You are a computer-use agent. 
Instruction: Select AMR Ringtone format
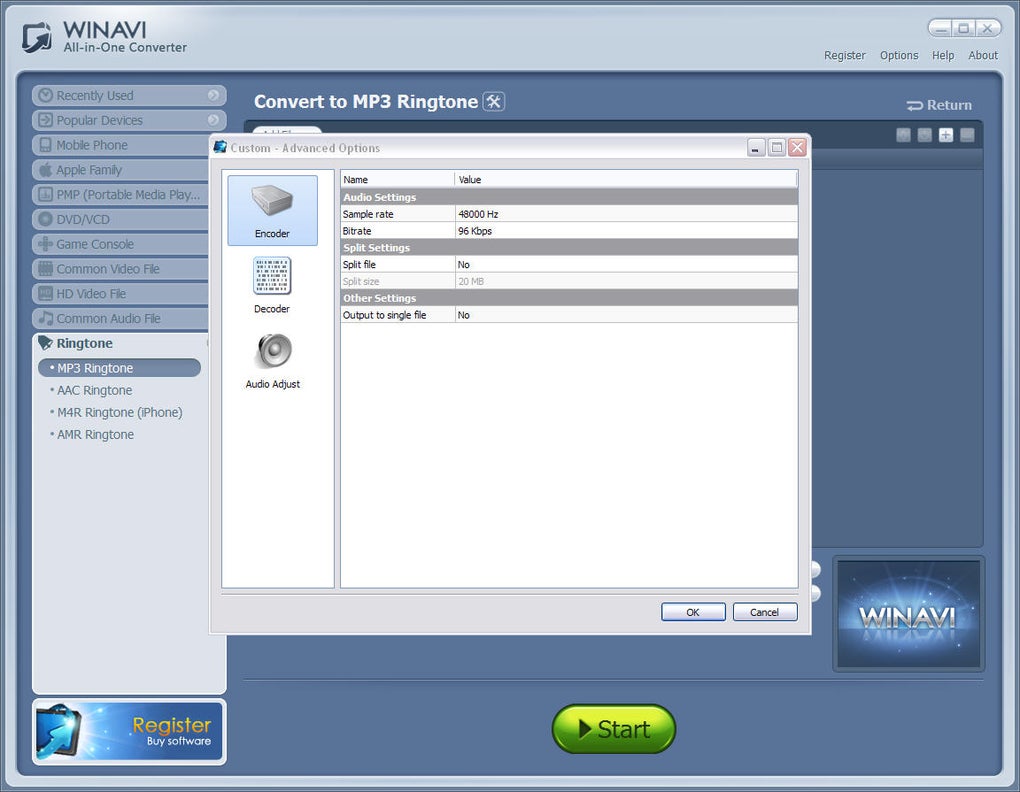95,434
